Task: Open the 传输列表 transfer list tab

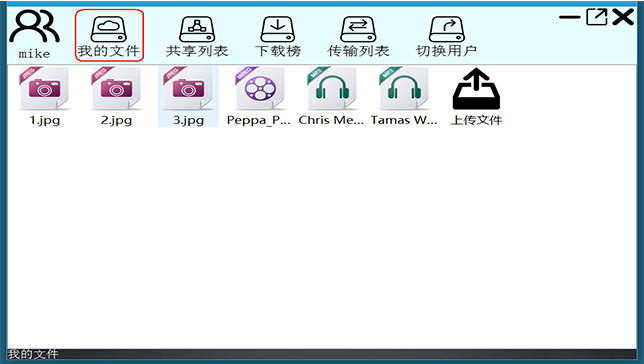Action: coord(358,37)
